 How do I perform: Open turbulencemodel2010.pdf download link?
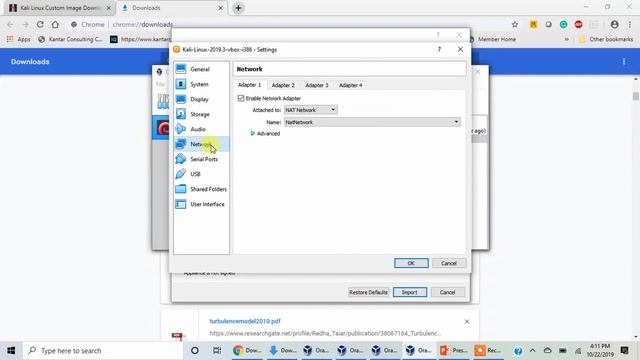pos(245,321)
